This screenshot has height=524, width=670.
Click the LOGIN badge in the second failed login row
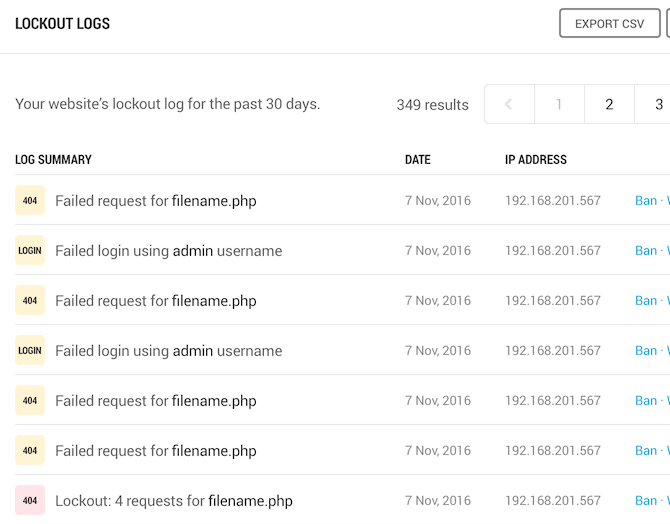[x=30, y=350]
